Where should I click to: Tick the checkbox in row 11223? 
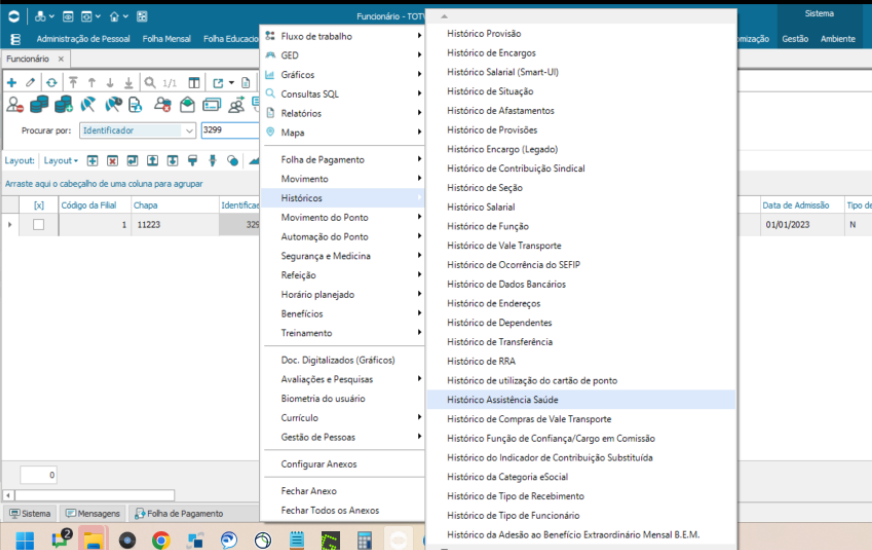(38, 225)
